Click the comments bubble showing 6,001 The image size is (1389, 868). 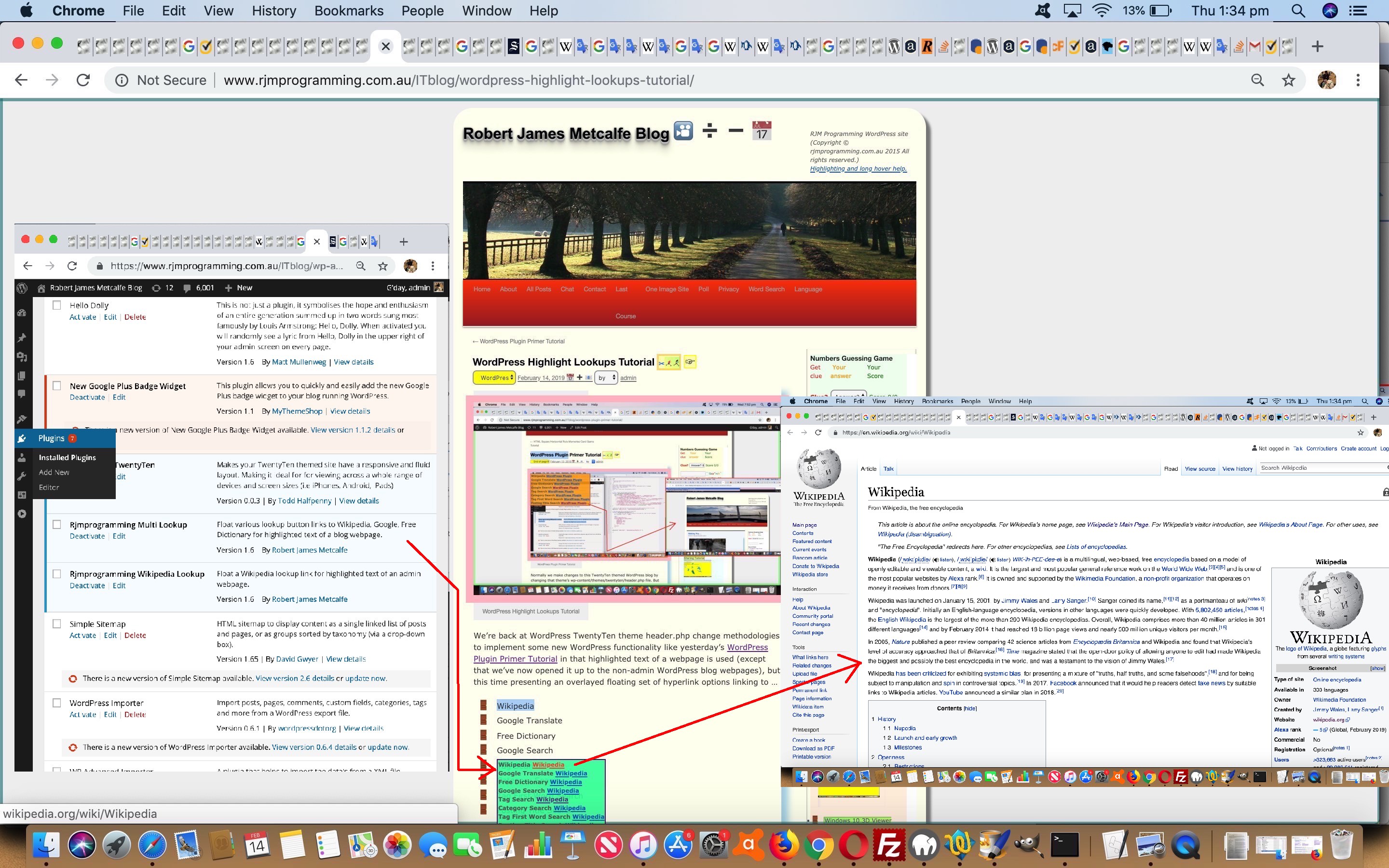(198, 287)
